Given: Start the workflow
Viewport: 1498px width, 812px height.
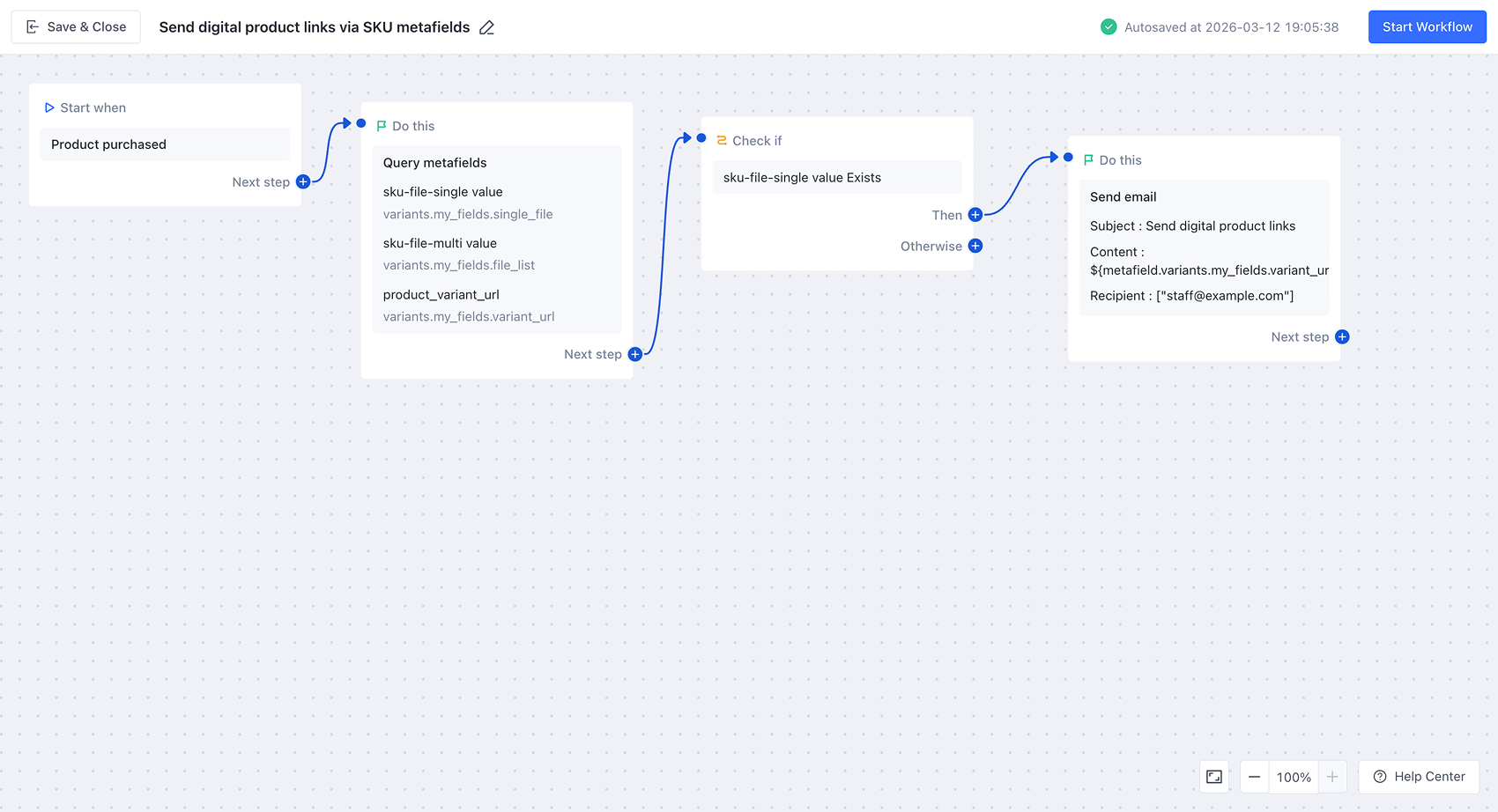Looking at the screenshot, I should pos(1427,26).
